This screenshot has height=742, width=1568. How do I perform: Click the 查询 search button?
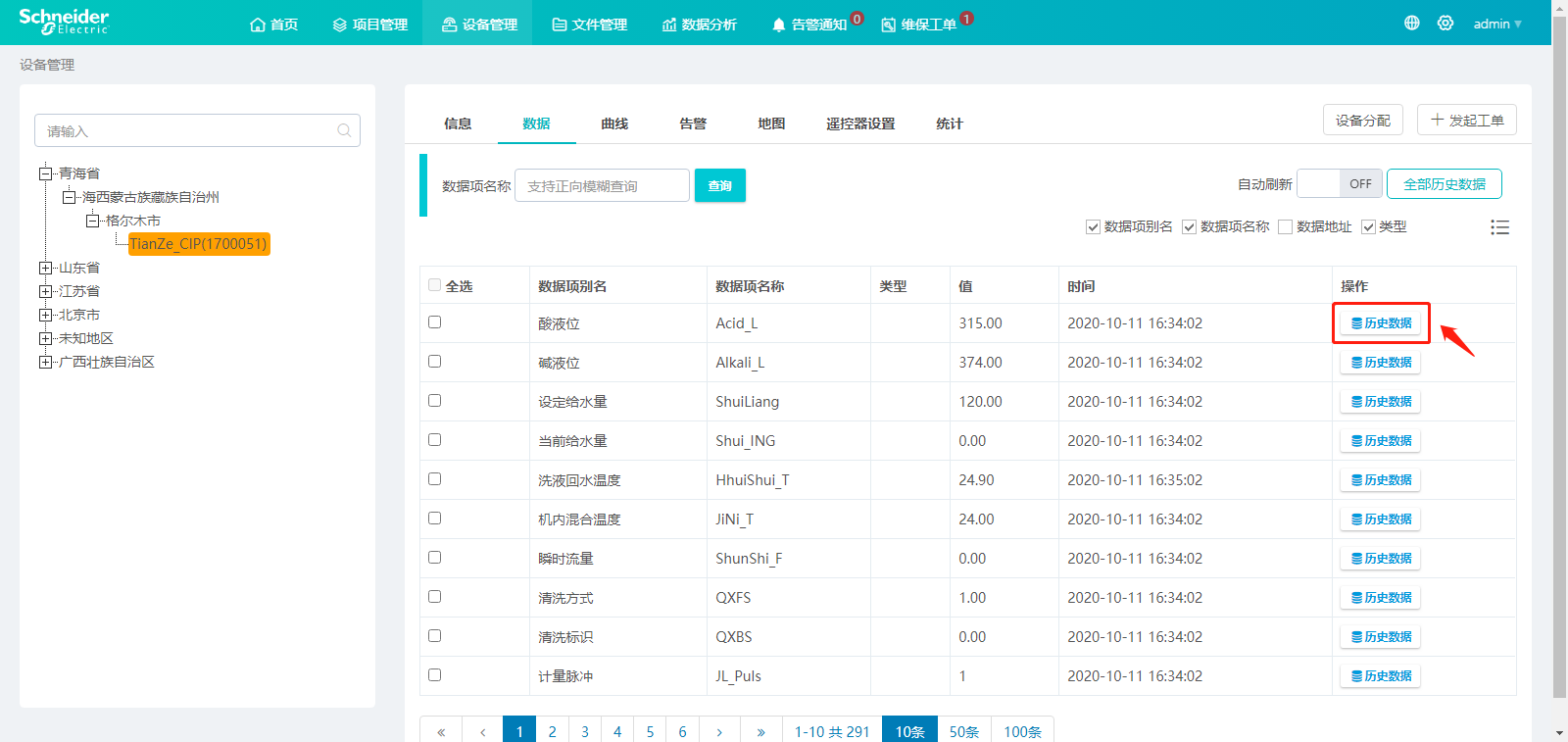[x=720, y=185]
